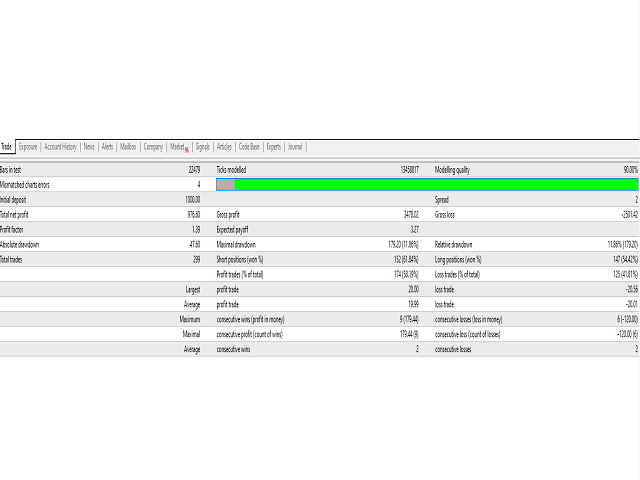The width and height of the screenshot is (640, 480).
Task: Click the red notification badge on Market
Action: 187,149
